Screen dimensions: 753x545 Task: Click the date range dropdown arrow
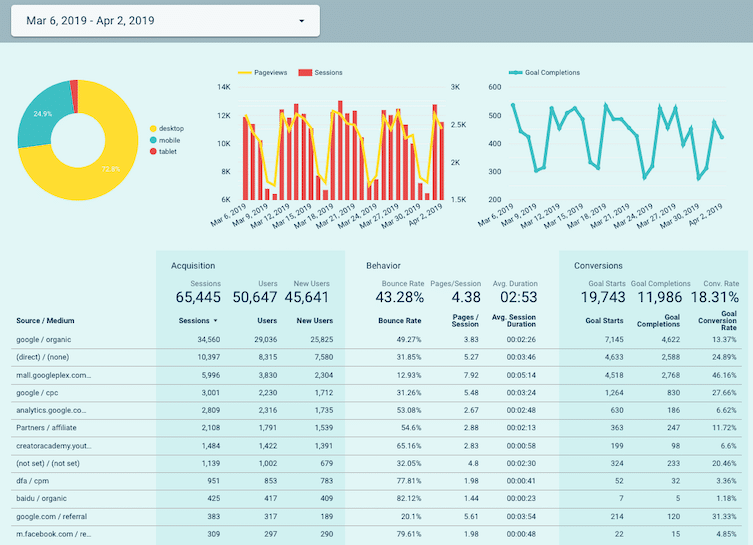point(302,20)
